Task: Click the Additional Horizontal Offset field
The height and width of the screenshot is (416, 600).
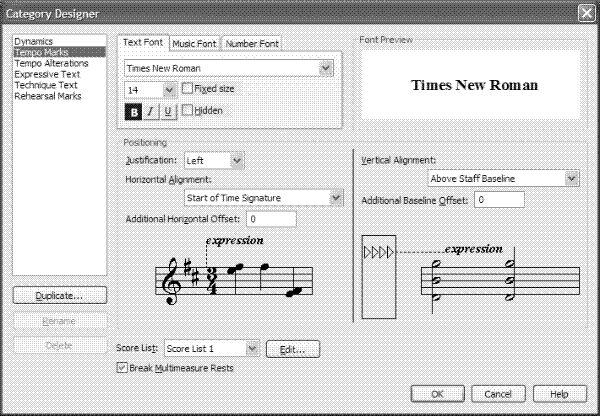Action: [270, 218]
